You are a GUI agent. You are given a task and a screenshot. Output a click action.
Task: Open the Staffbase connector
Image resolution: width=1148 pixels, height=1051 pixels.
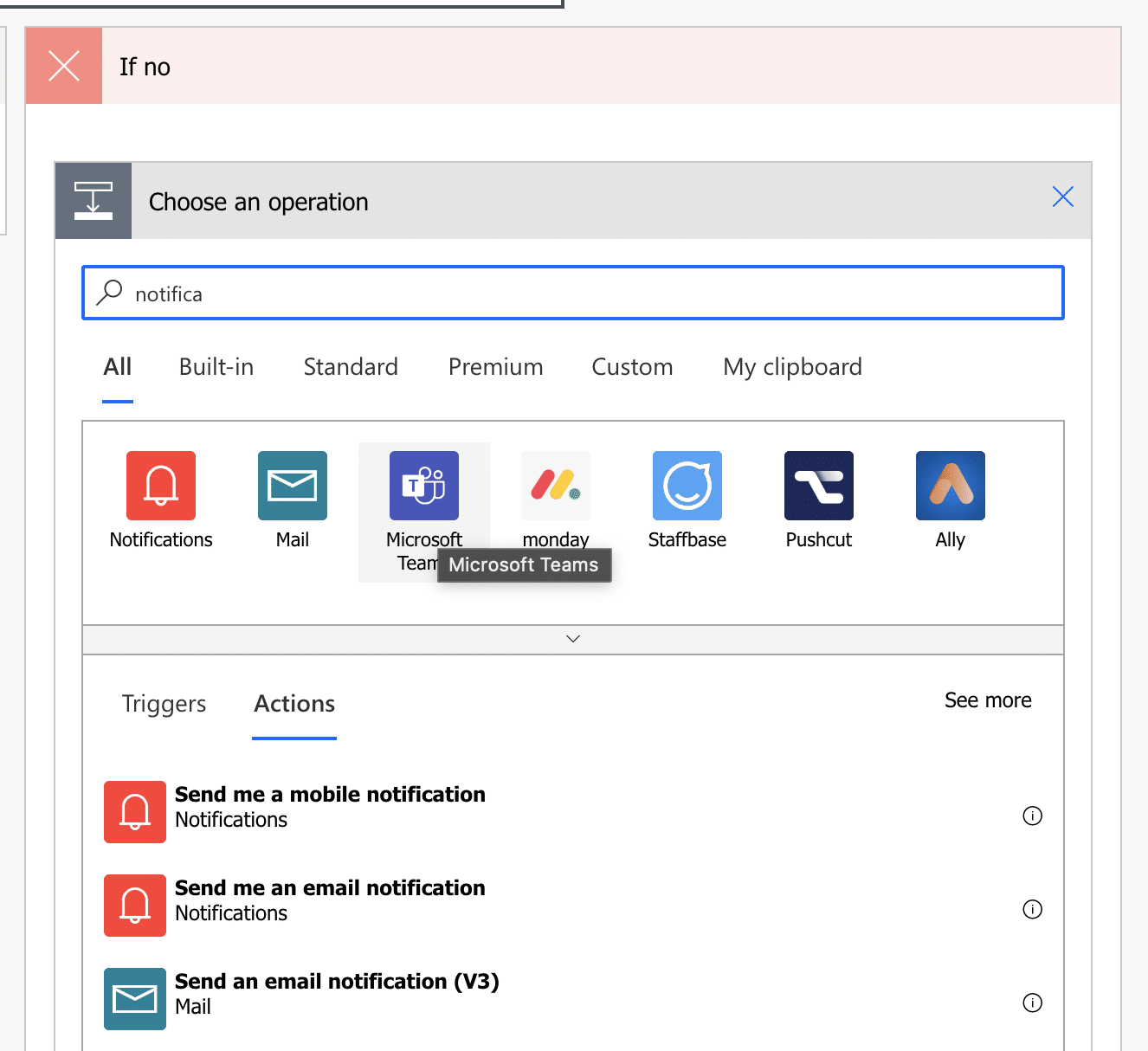[x=687, y=486]
